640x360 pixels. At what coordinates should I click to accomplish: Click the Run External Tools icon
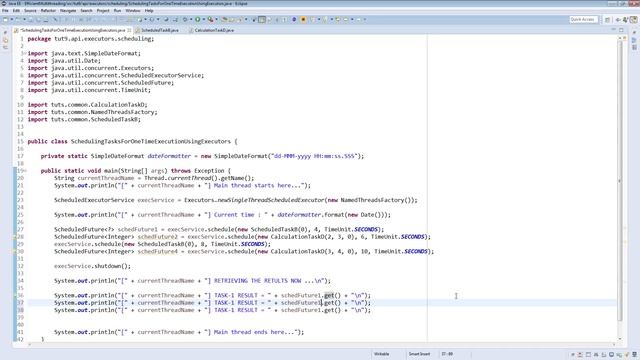210,19
